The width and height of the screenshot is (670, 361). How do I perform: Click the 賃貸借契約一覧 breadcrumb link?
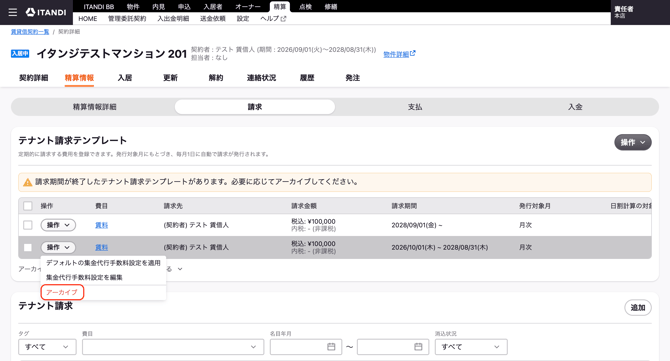[30, 32]
